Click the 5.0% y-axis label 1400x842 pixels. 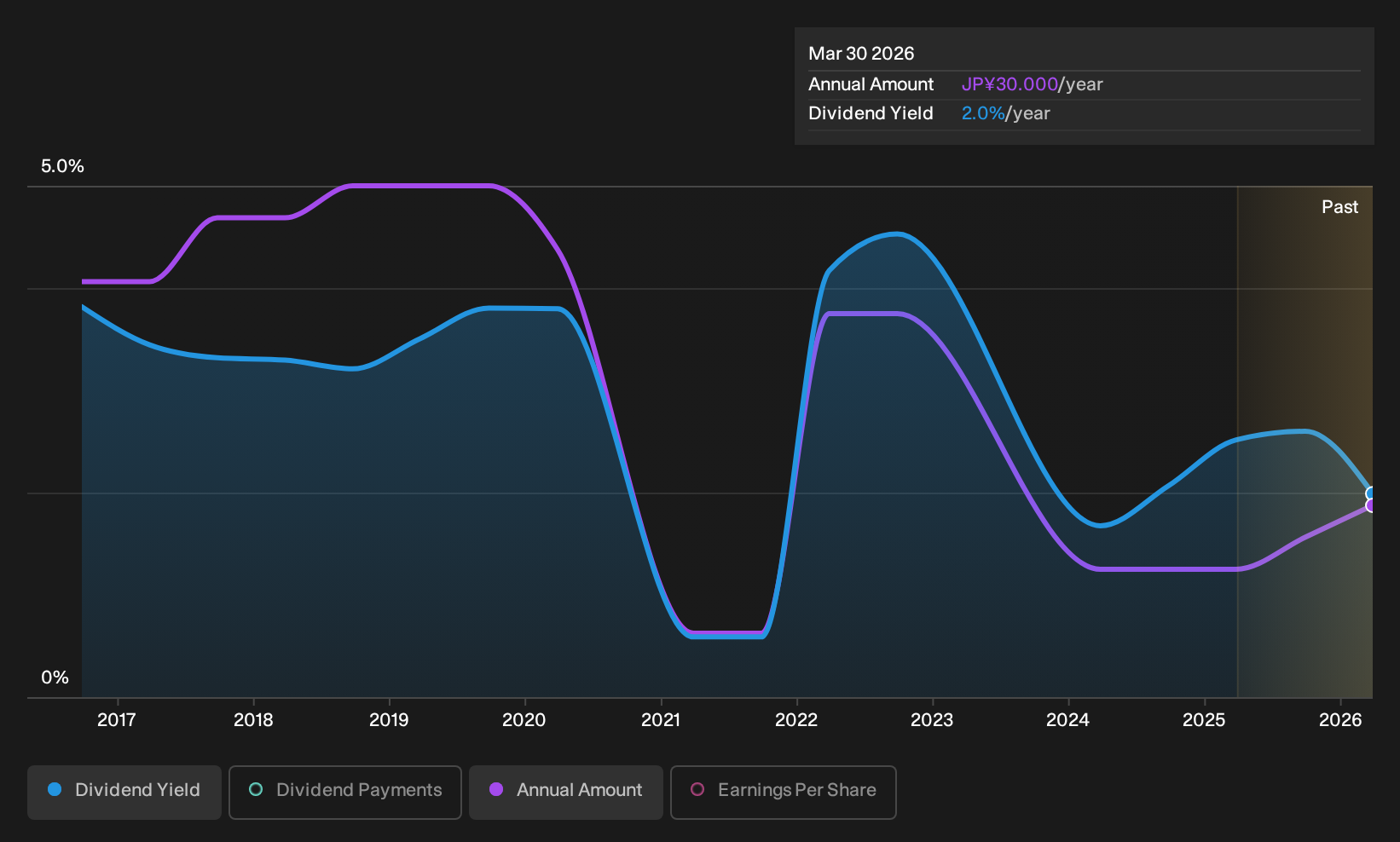pyautogui.click(x=62, y=166)
